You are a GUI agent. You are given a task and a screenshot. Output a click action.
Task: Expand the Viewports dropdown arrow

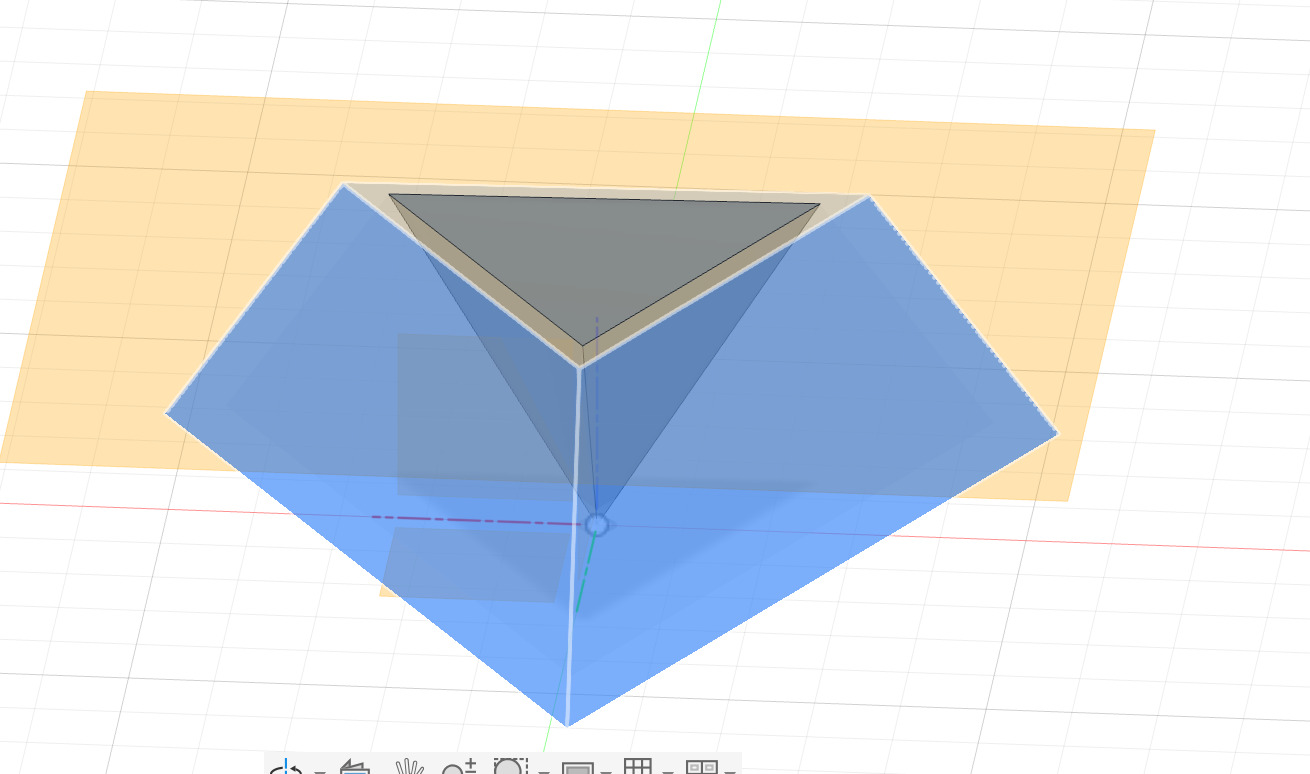pyautogui.click(x=730, y=771)
